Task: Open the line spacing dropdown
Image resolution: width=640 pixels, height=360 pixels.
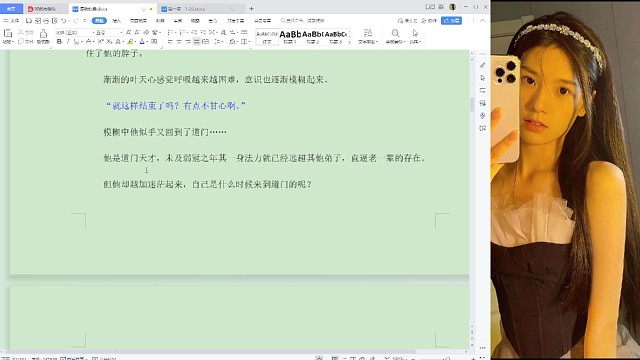Action: pyautogui.click(x=221, y=42)
